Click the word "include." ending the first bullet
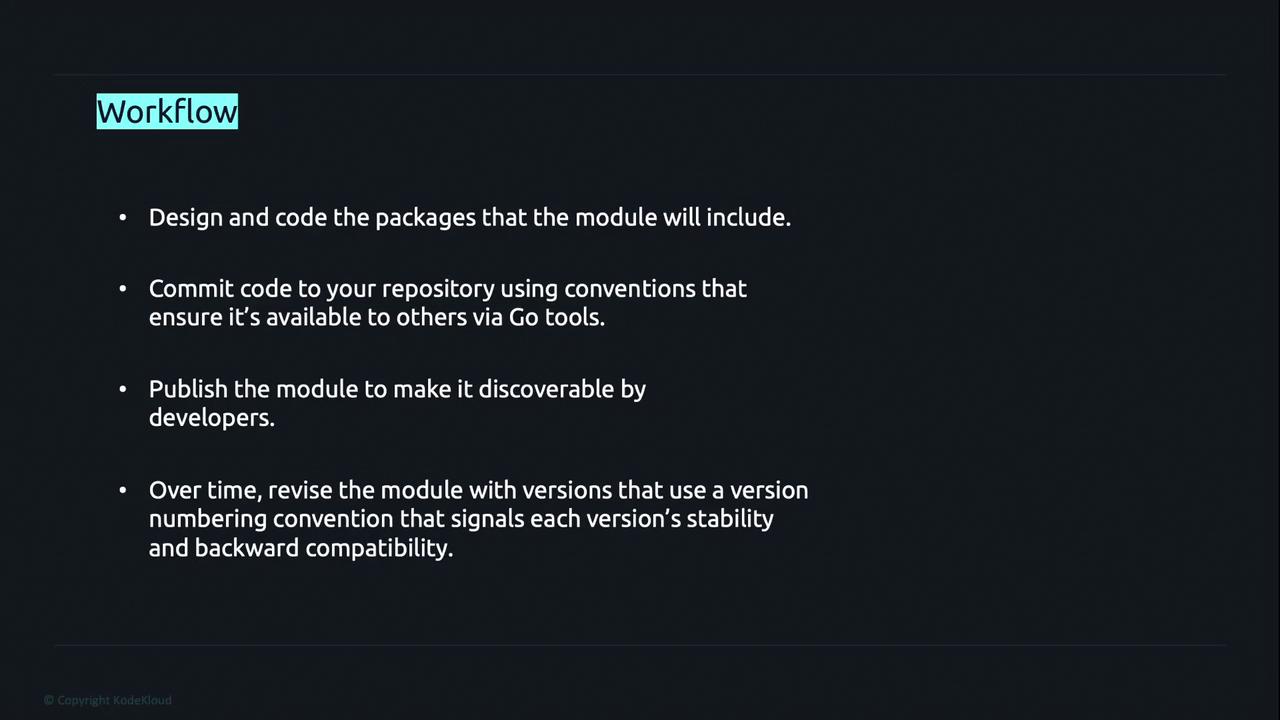1280x720 pixels. (748, 217)
